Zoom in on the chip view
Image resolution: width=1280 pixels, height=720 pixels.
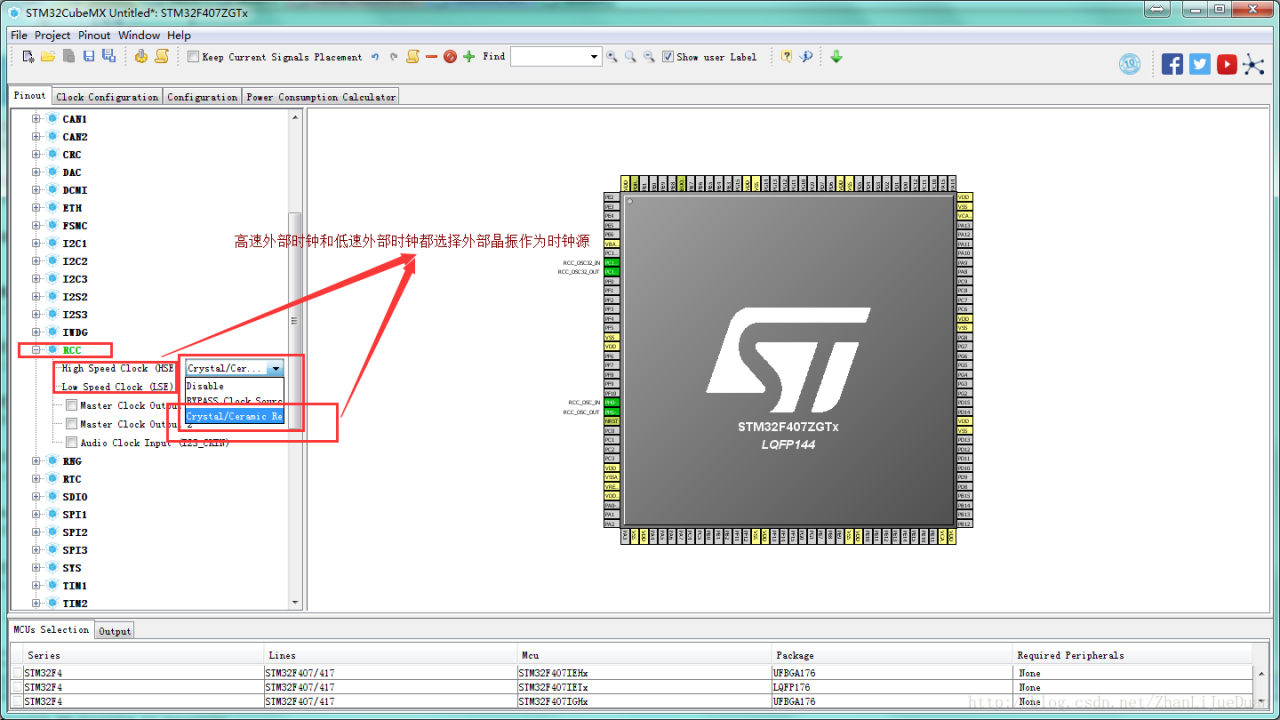(x=612, y=57)
